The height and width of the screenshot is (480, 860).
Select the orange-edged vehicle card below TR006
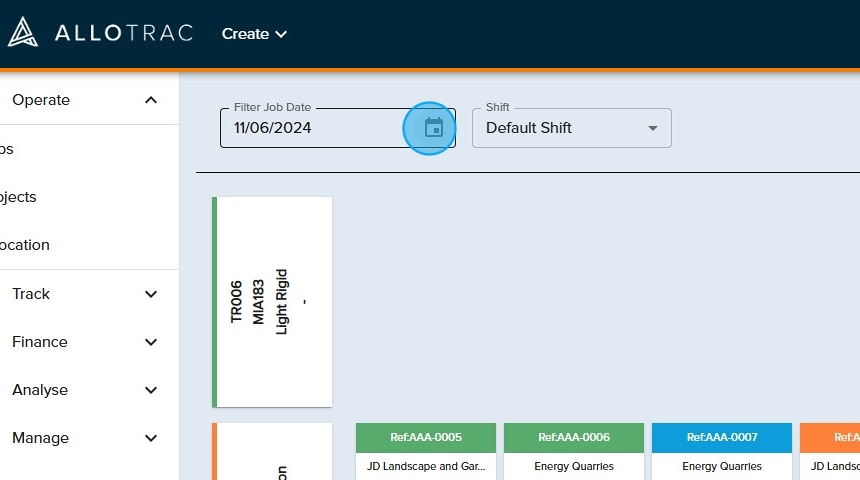(x=273, y=455)
